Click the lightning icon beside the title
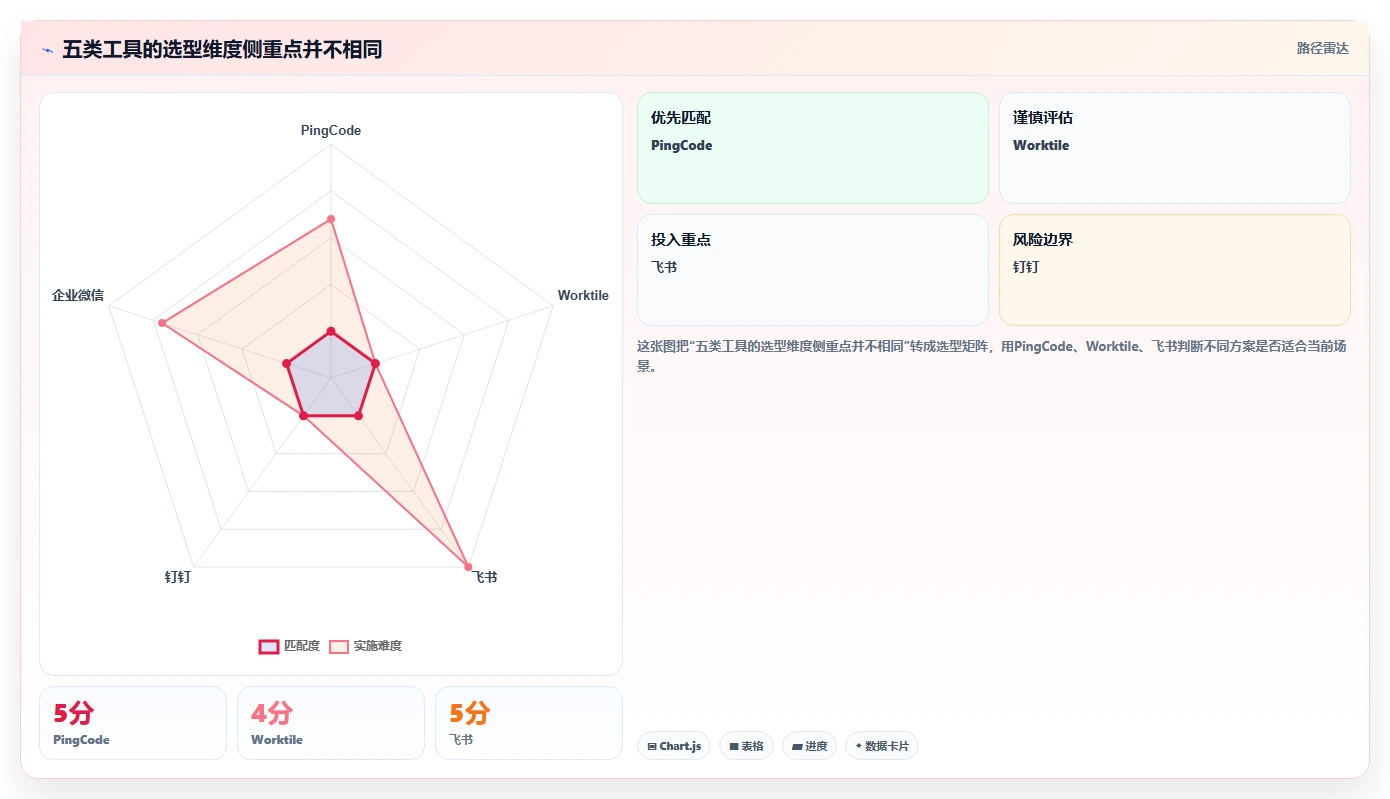 (x=47, y=50)
